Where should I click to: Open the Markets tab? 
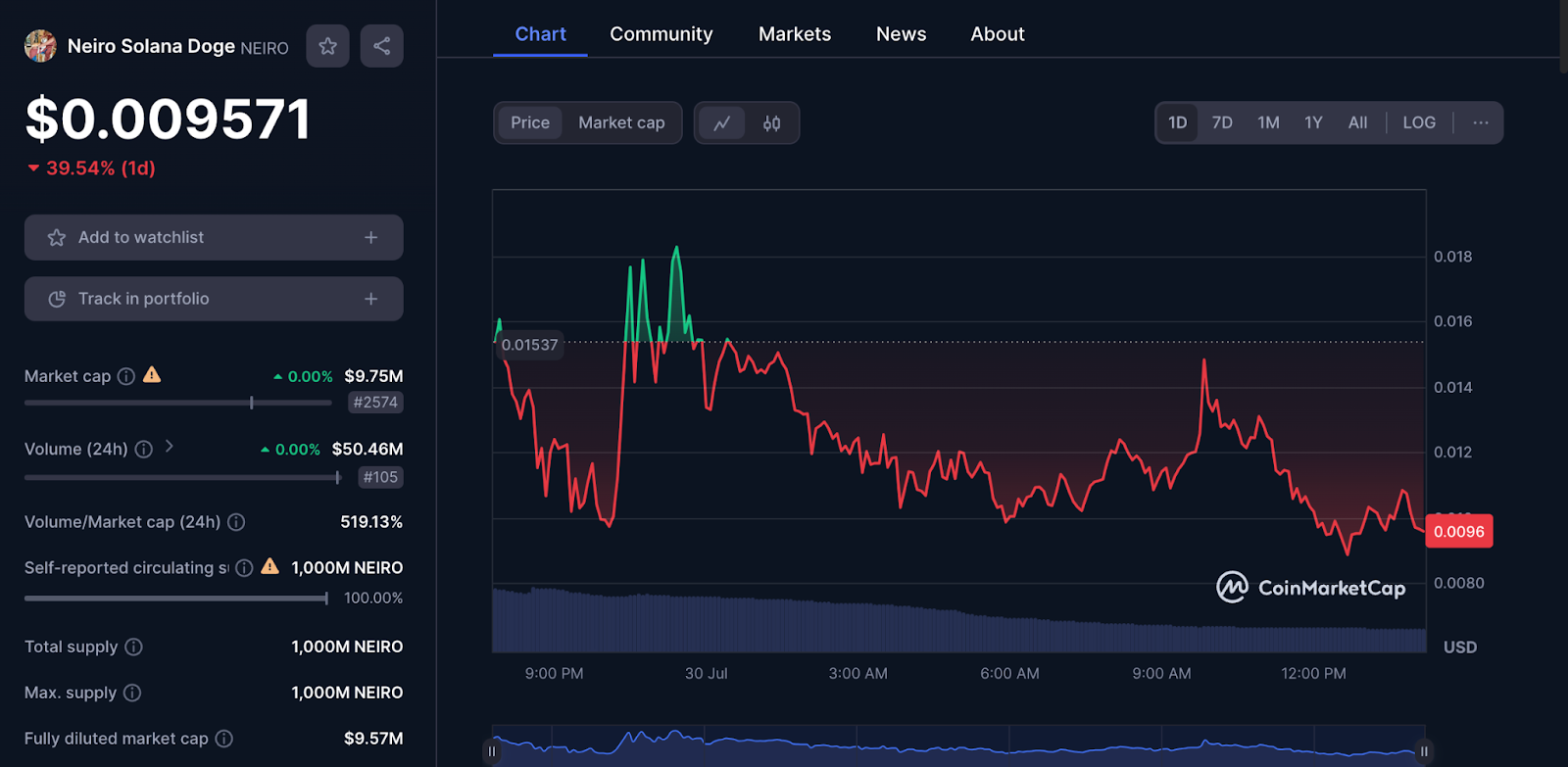point(795,34)
